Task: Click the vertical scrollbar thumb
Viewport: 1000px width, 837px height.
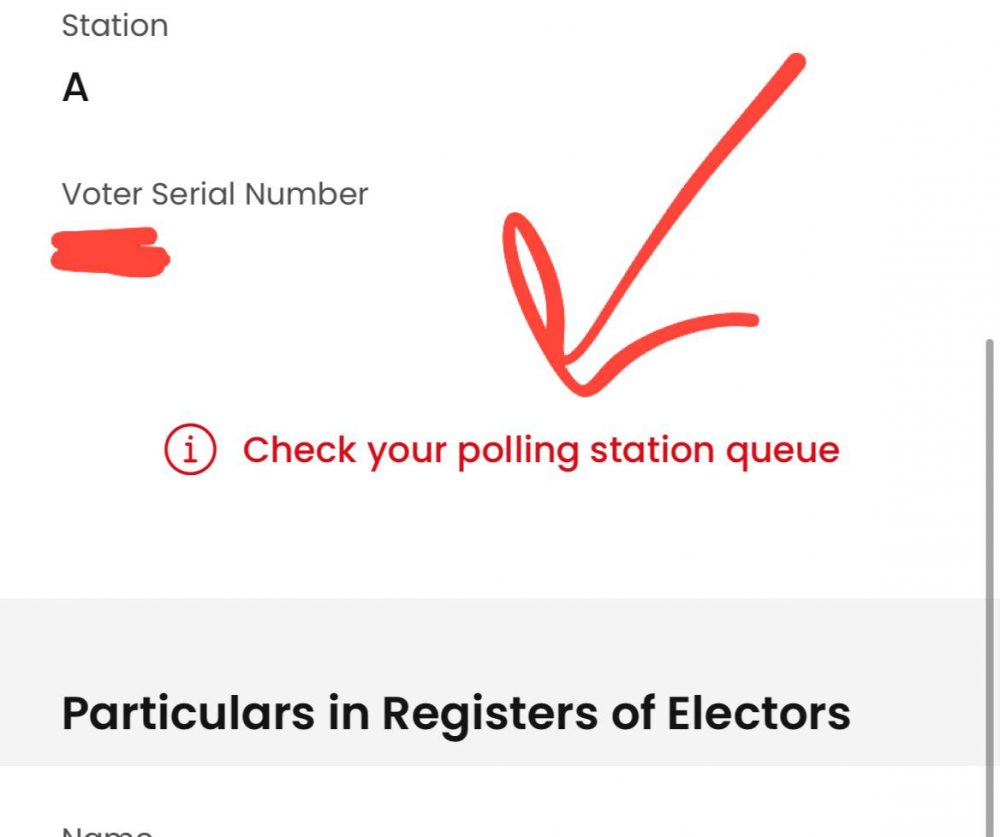Action: 990,587
